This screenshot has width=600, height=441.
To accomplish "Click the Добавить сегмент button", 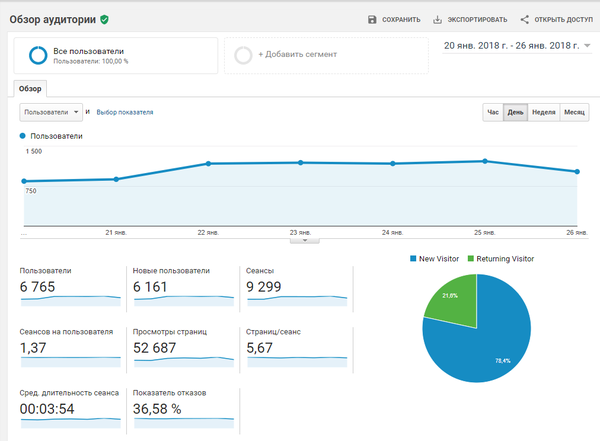I will (326, 55).
